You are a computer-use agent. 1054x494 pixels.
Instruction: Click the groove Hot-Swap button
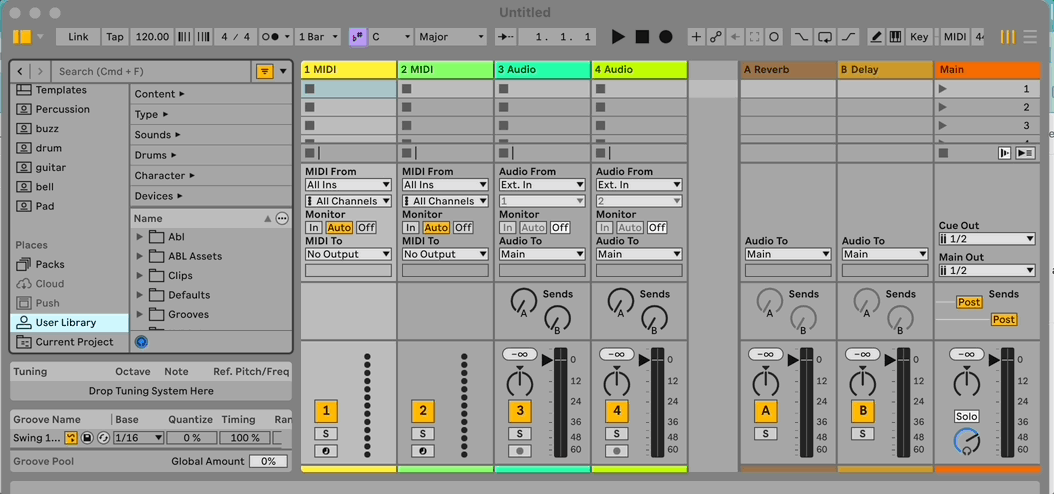pos(71,438)
